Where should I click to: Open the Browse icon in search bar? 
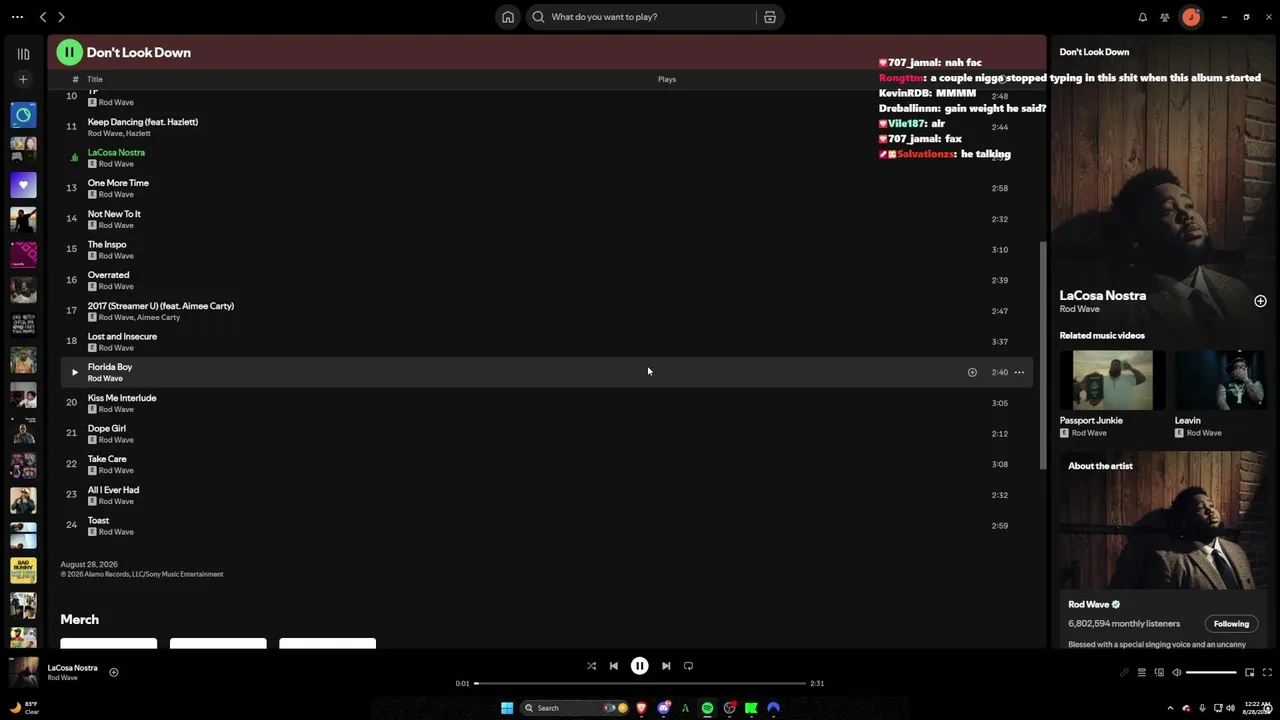pos(770,17)
